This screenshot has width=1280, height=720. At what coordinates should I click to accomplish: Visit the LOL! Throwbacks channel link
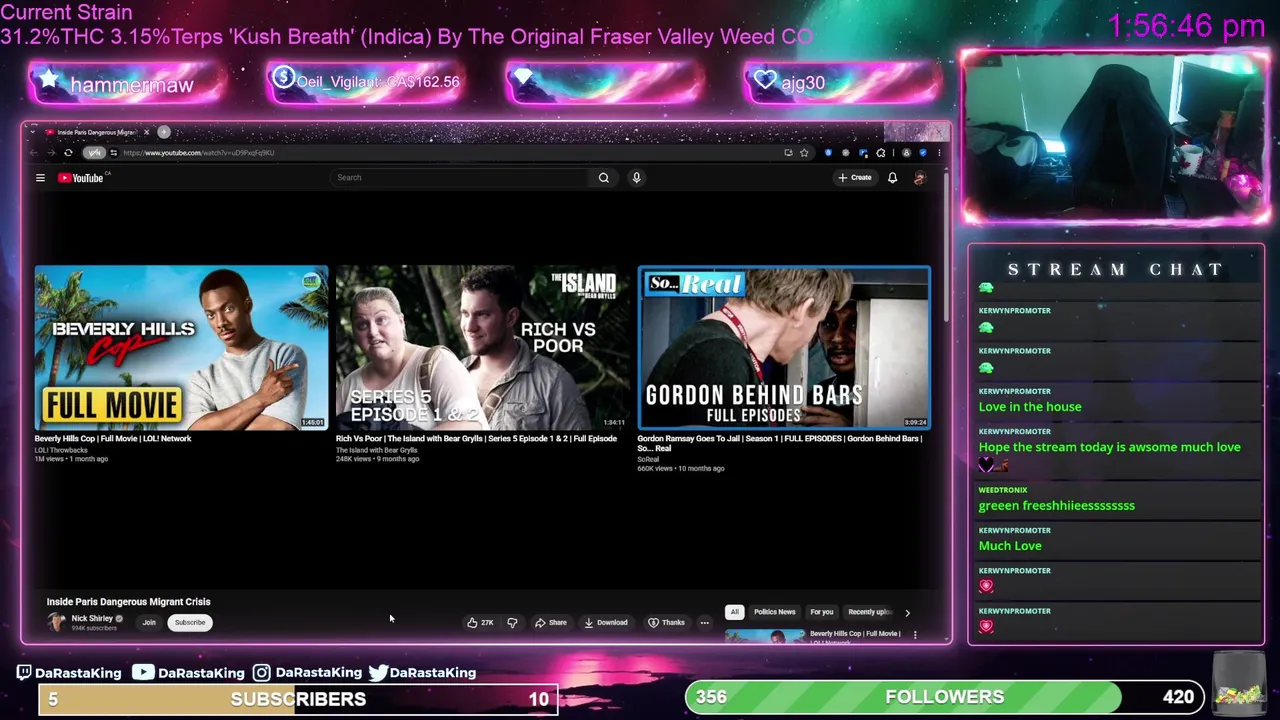[61, 450]
